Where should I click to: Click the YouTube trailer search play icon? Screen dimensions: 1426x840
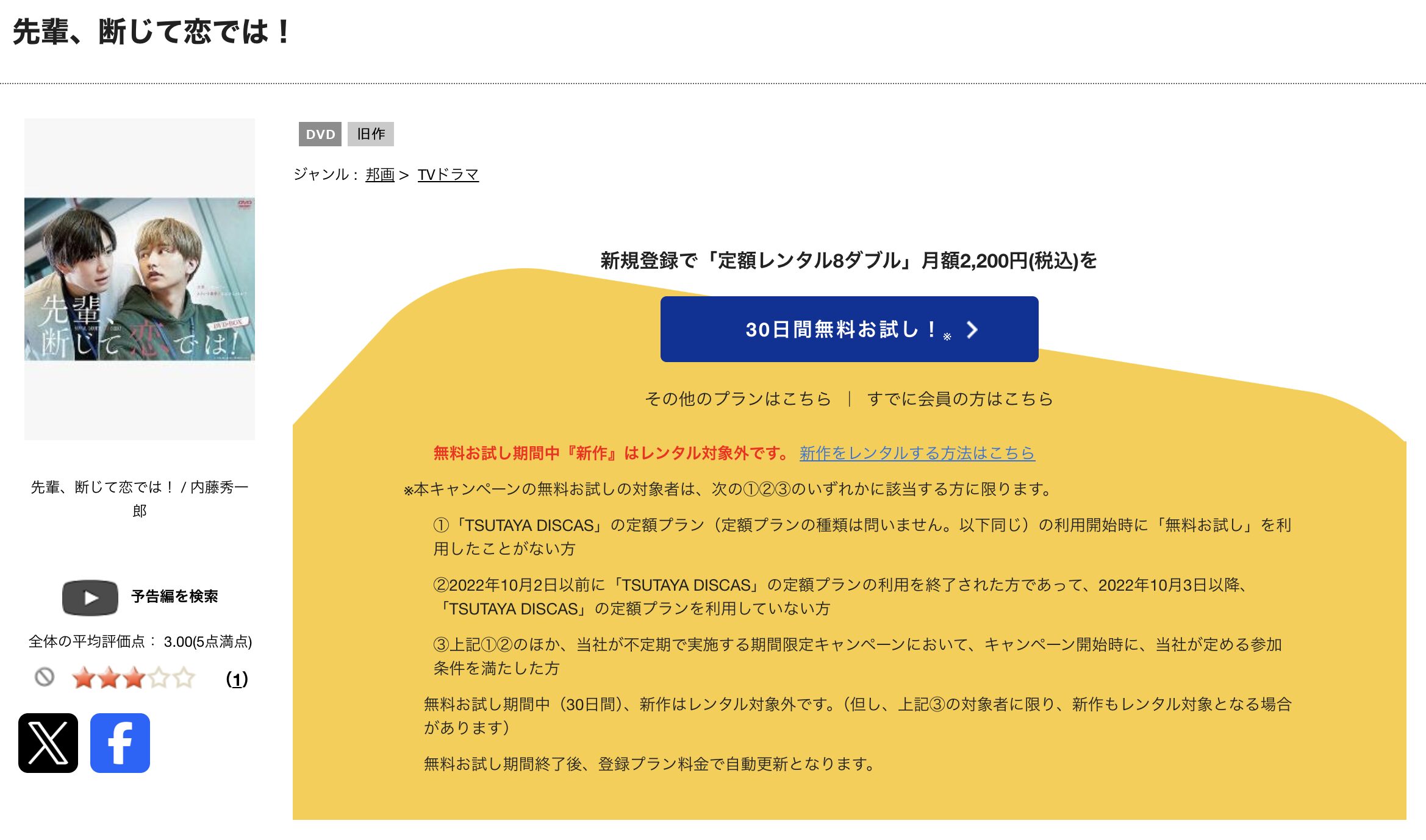[90, 597]
